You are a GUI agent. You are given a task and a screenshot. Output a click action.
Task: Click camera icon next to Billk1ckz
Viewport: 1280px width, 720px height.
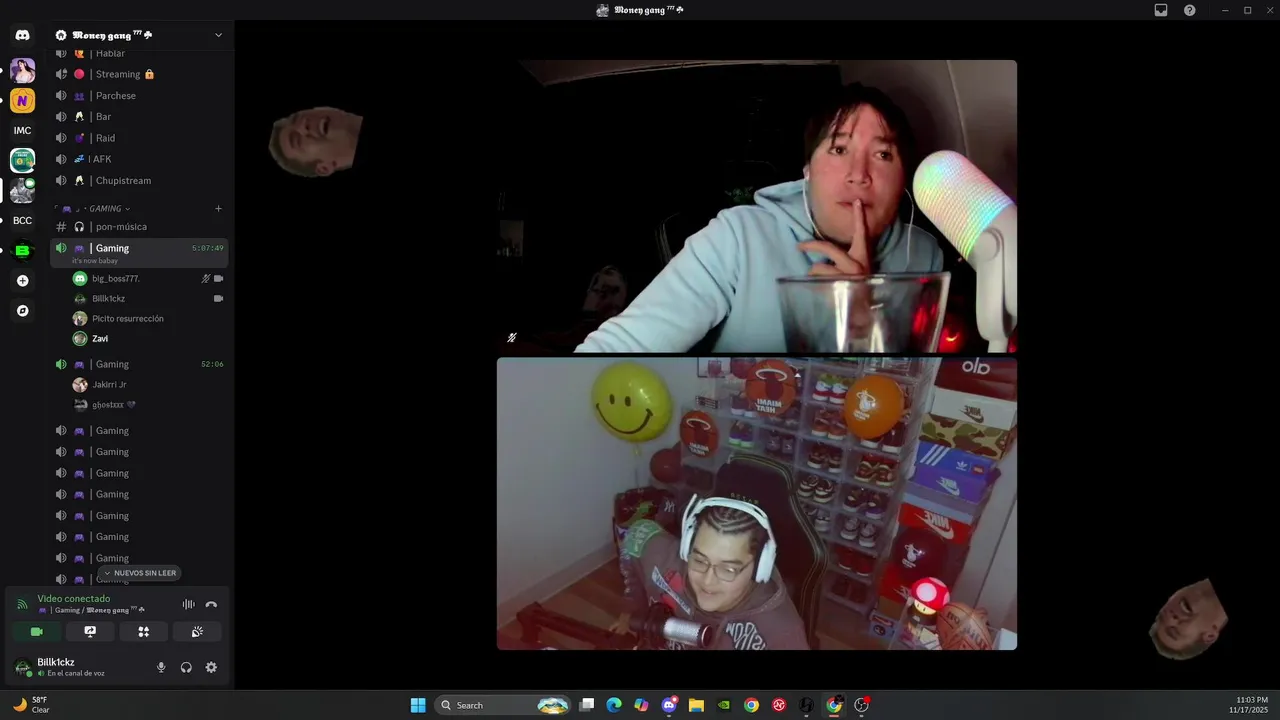coord(218,298)
